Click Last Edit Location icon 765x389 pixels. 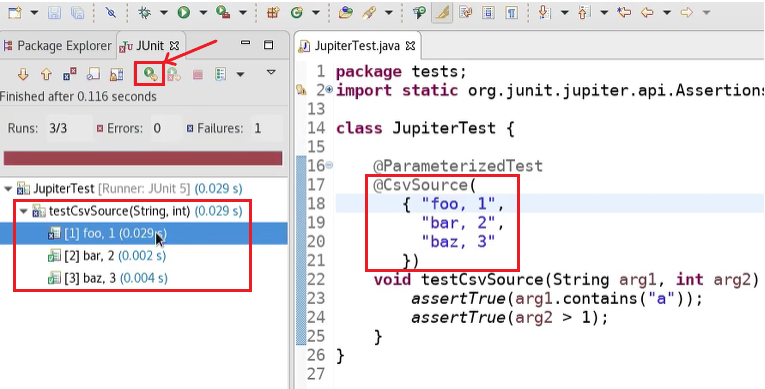pyautogui.click(x=624, y=13)
